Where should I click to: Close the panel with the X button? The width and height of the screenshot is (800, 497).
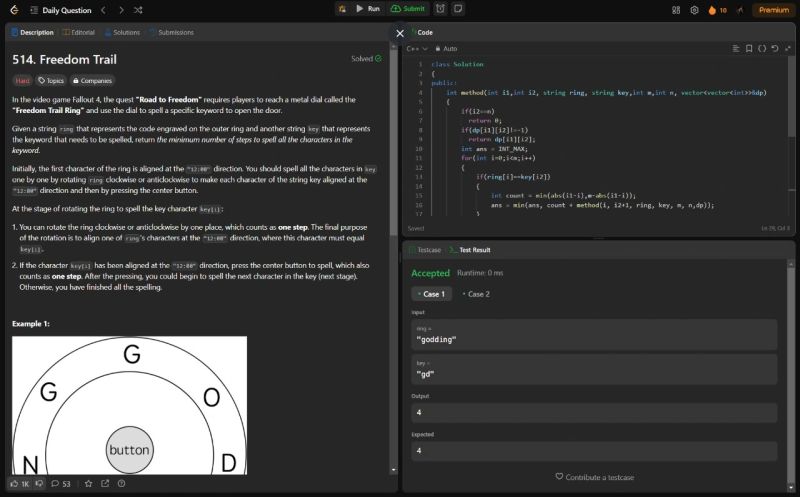[400, 33]
